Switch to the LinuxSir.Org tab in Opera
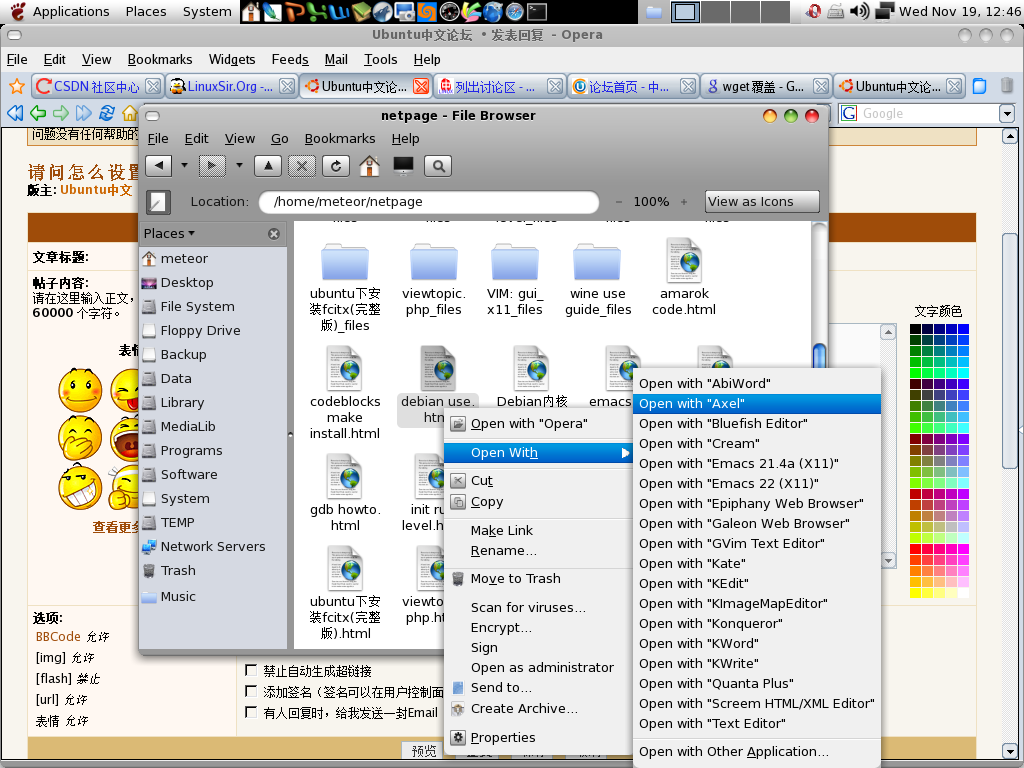Screen dimensions: 1024x768 coord(231,86)
